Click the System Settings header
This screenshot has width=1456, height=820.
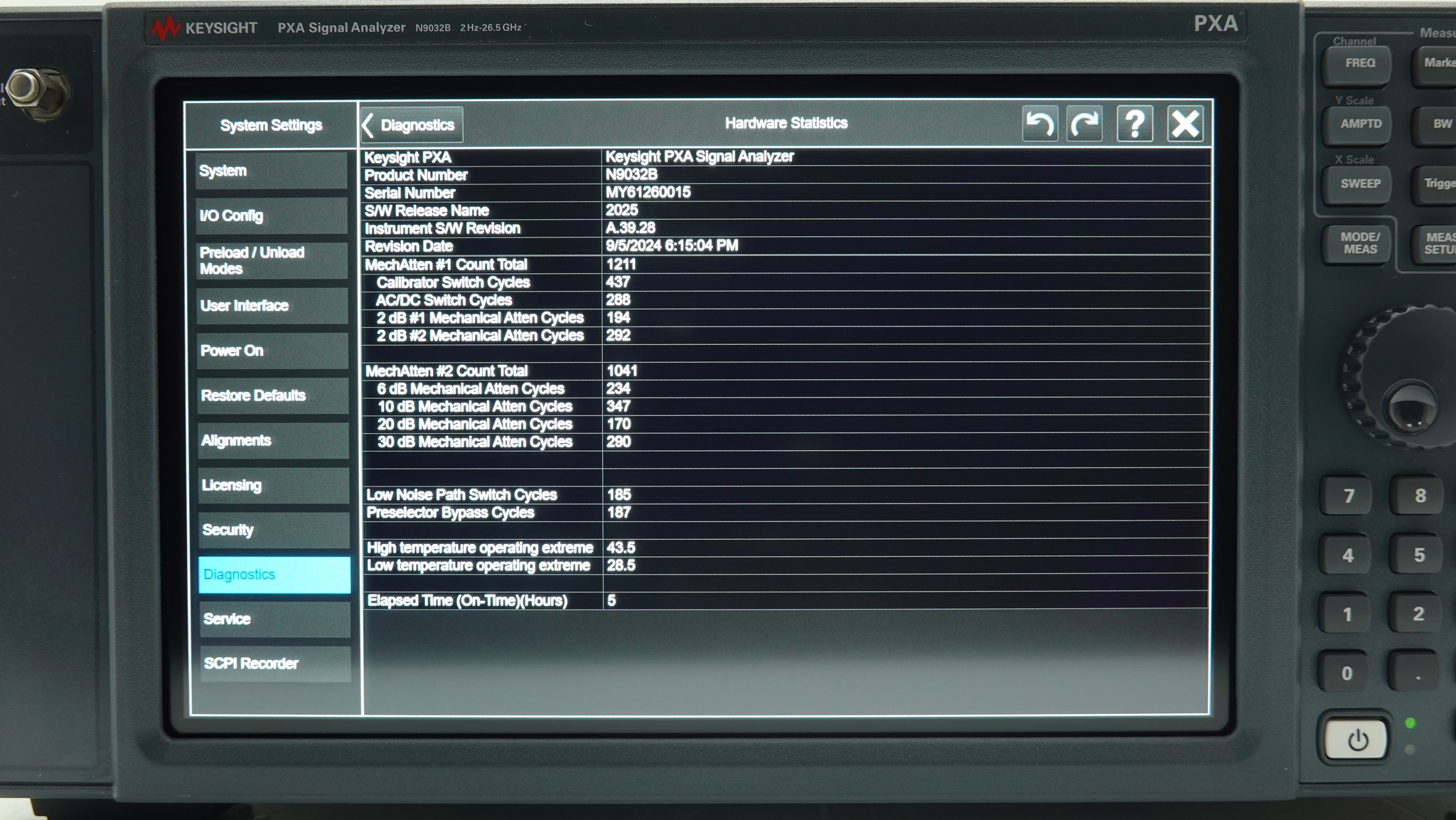click(271, 125)
